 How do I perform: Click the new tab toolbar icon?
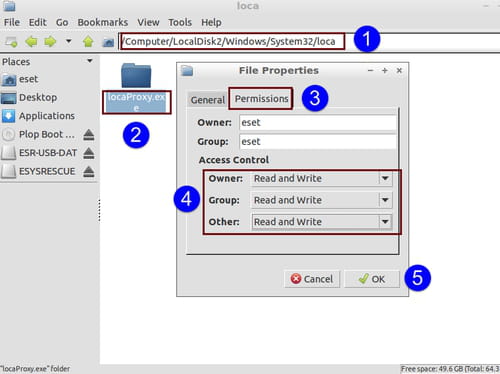tap(11, 42)
